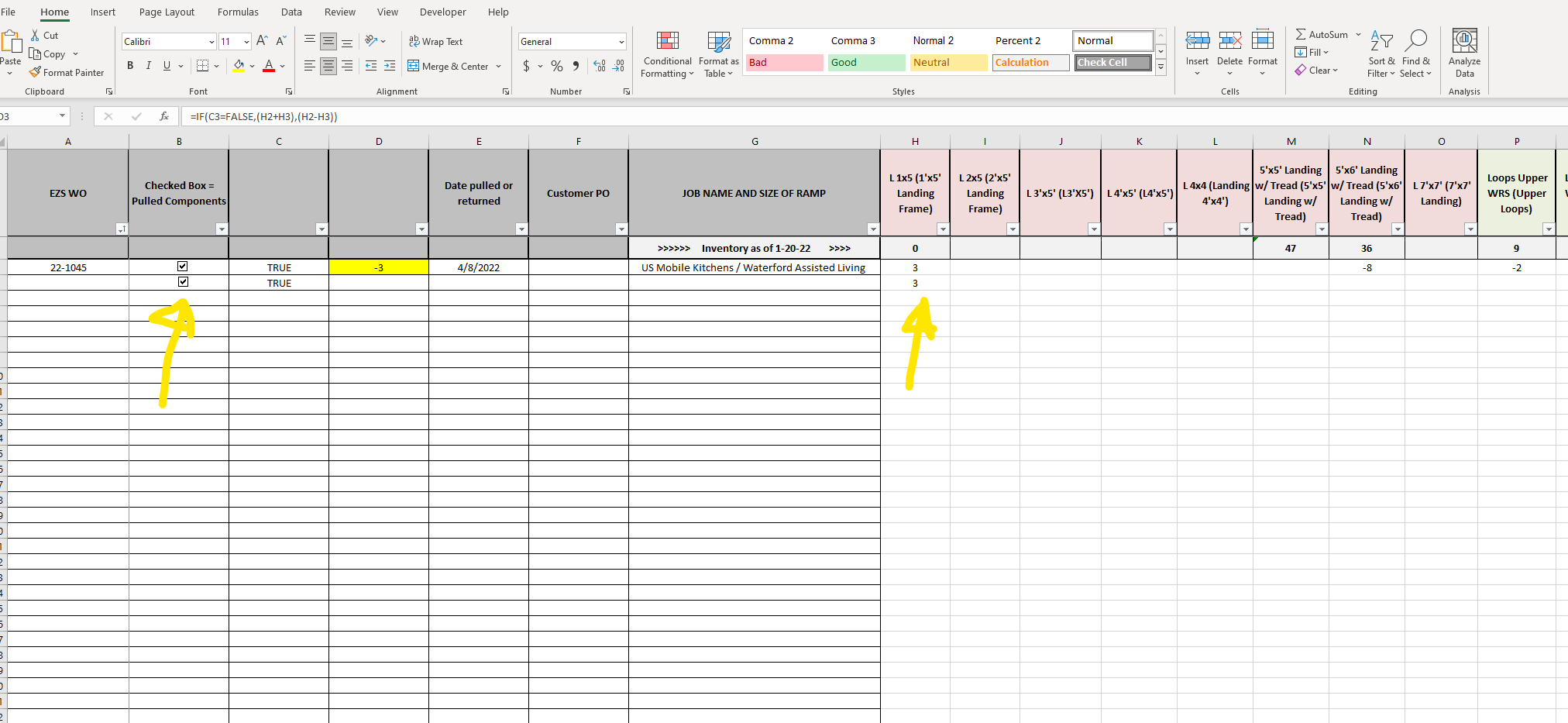
Task: Open the JOB NAME column filter dropdown
Action: 873,229
